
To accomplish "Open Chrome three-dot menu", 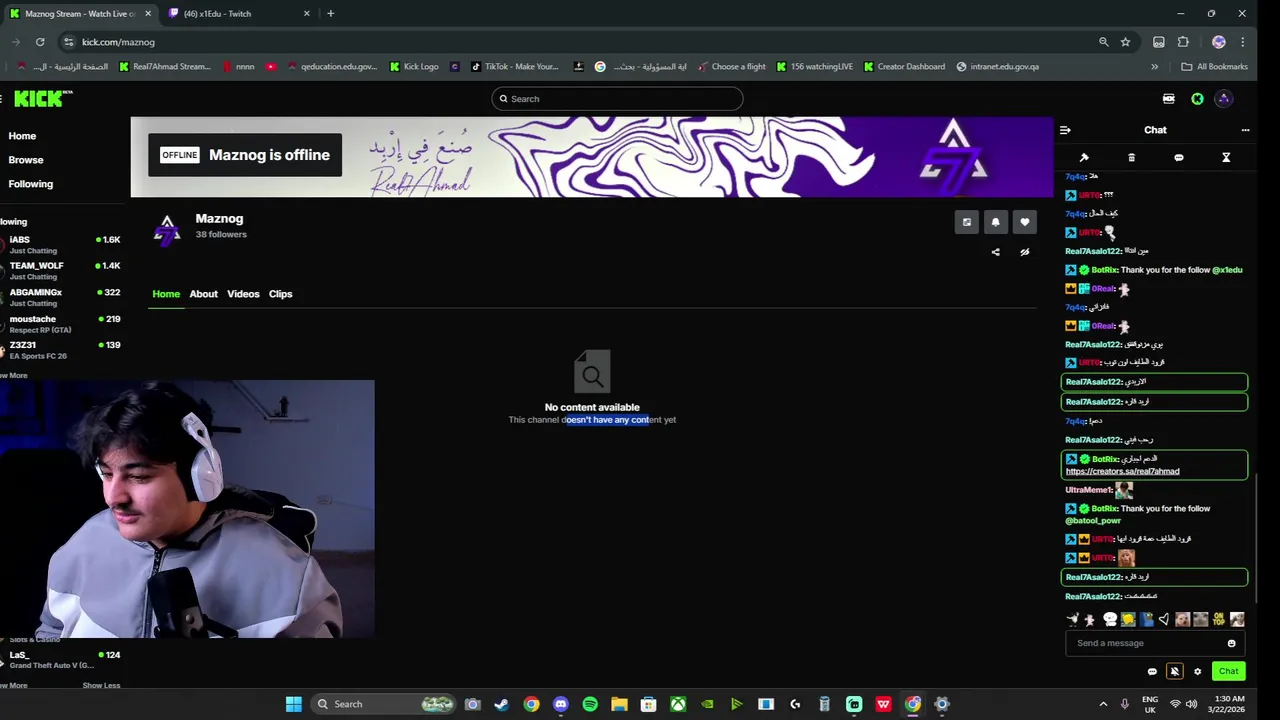I will tap(1243, 42).
